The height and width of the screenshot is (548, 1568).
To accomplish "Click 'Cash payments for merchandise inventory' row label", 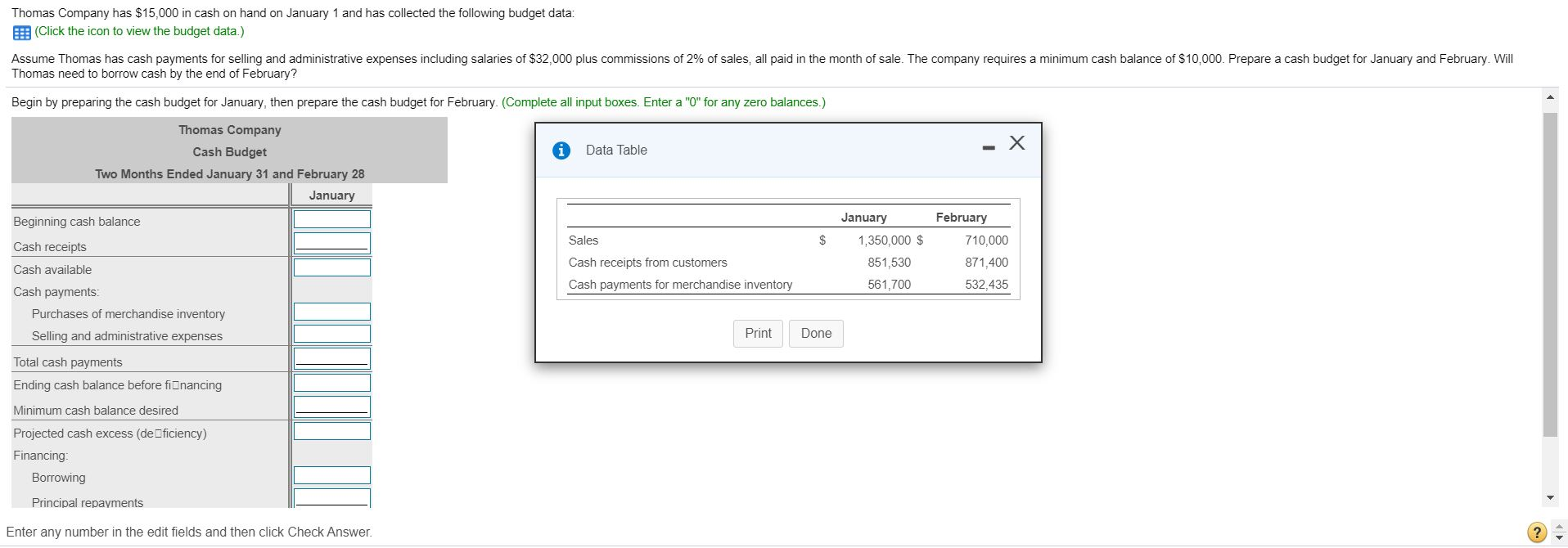I will pos(680,285).
